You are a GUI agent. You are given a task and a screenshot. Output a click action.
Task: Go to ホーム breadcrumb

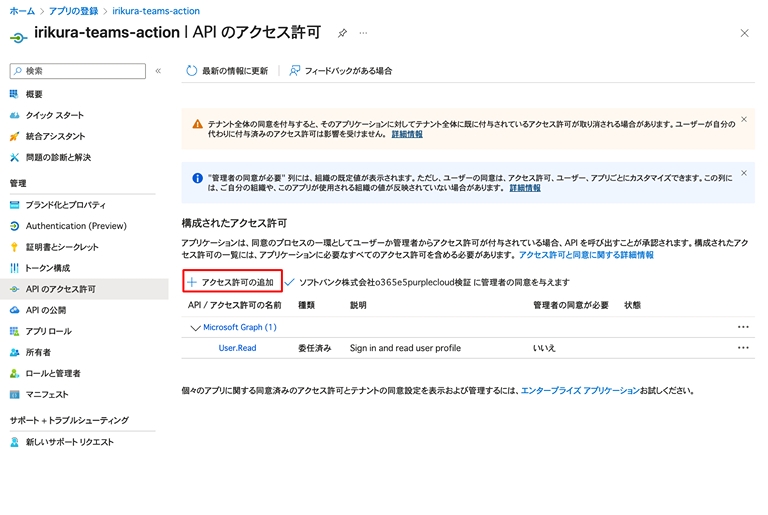coord(22,11)
